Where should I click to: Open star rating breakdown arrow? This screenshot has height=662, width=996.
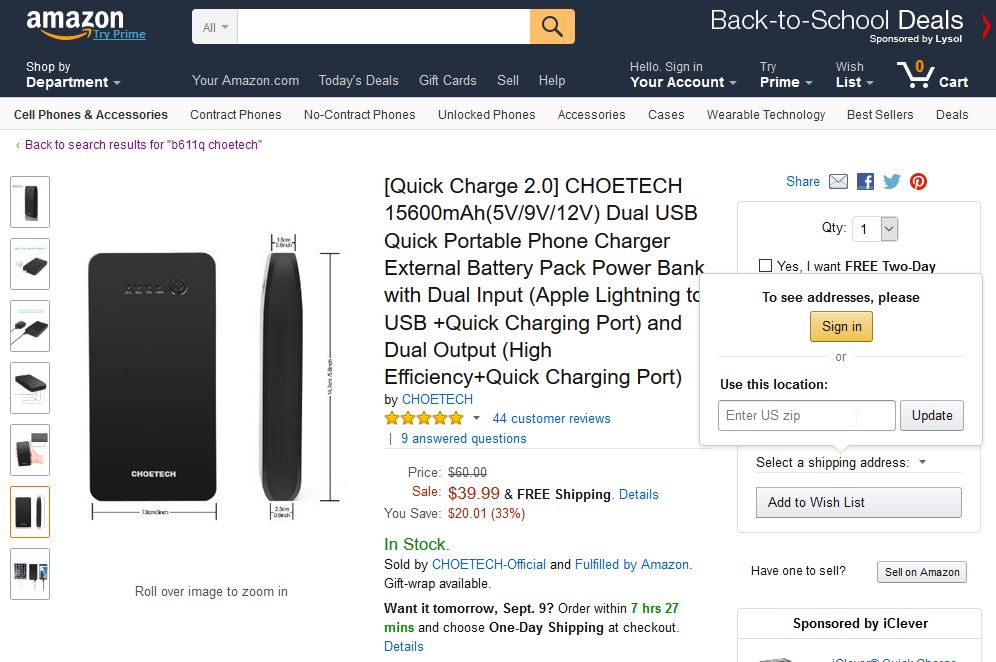coord(476,418)
